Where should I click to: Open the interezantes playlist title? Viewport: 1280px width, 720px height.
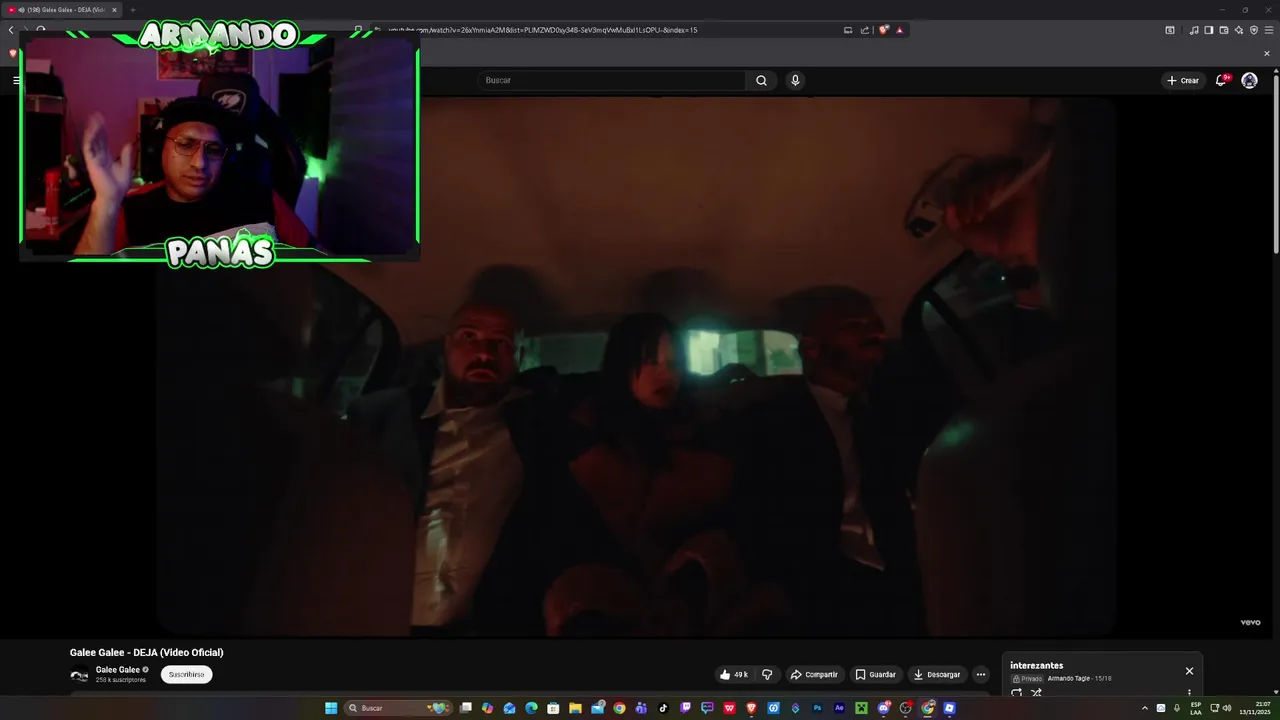1036,665
